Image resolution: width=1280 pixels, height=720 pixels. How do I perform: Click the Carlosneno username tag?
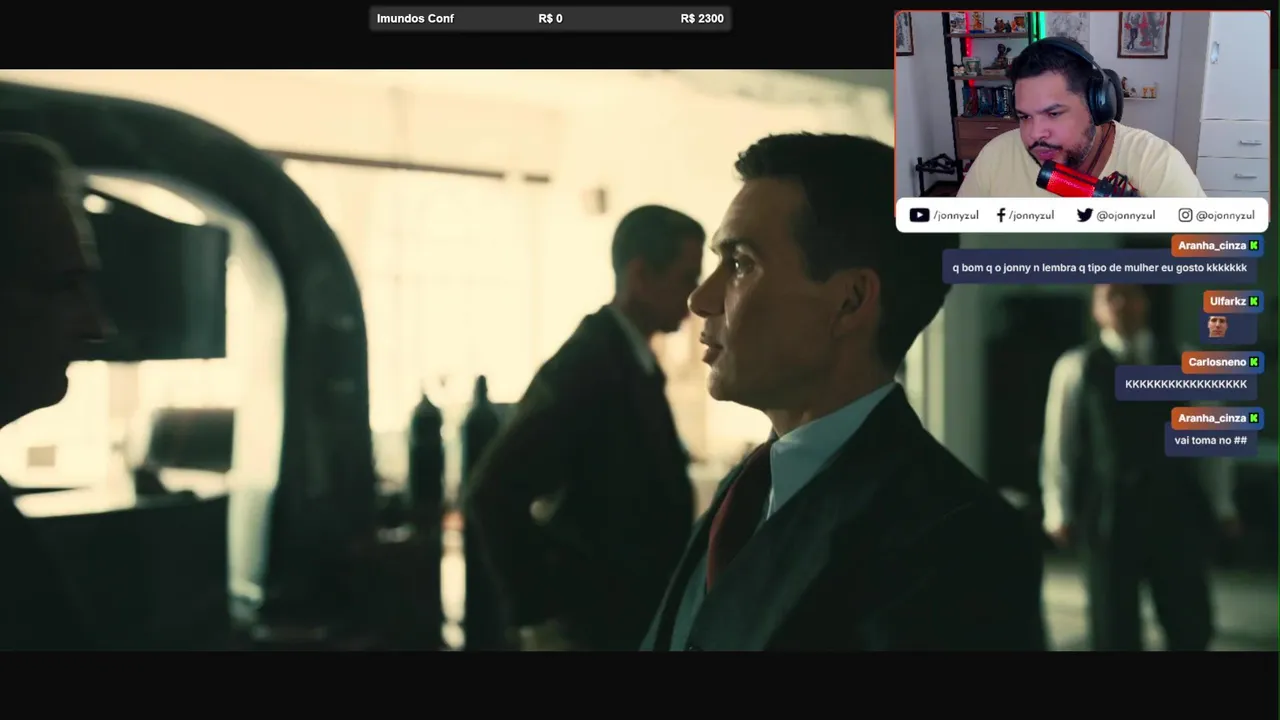tap(1222, 362)
